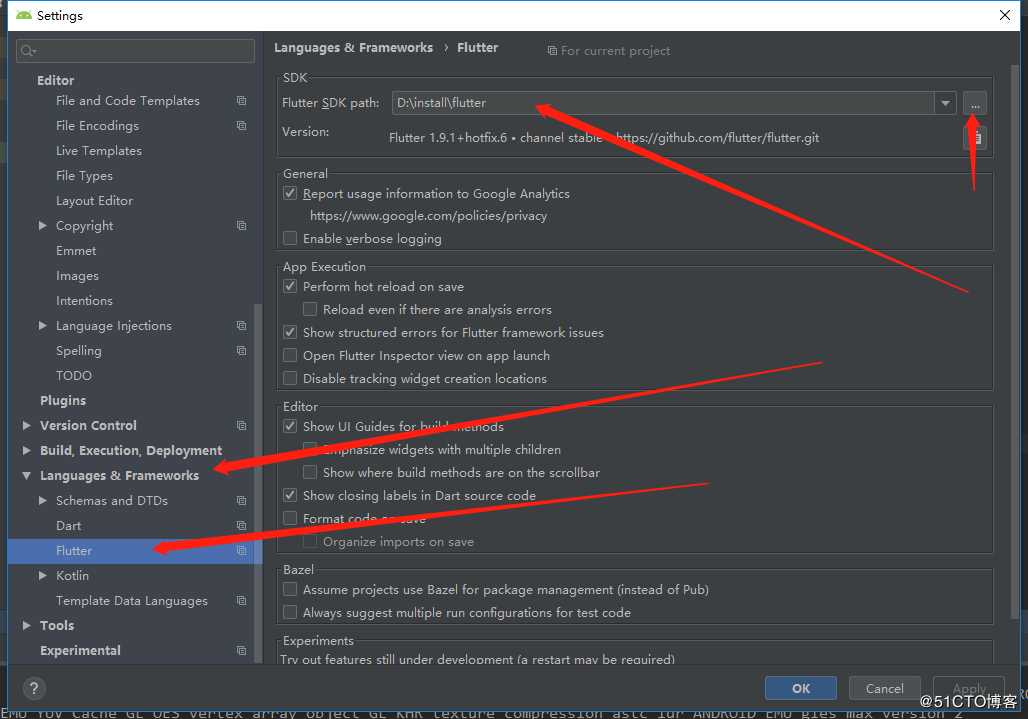Click the Apply button
The height and width of the screenshot is (719, 1028).
coord(968,688)
